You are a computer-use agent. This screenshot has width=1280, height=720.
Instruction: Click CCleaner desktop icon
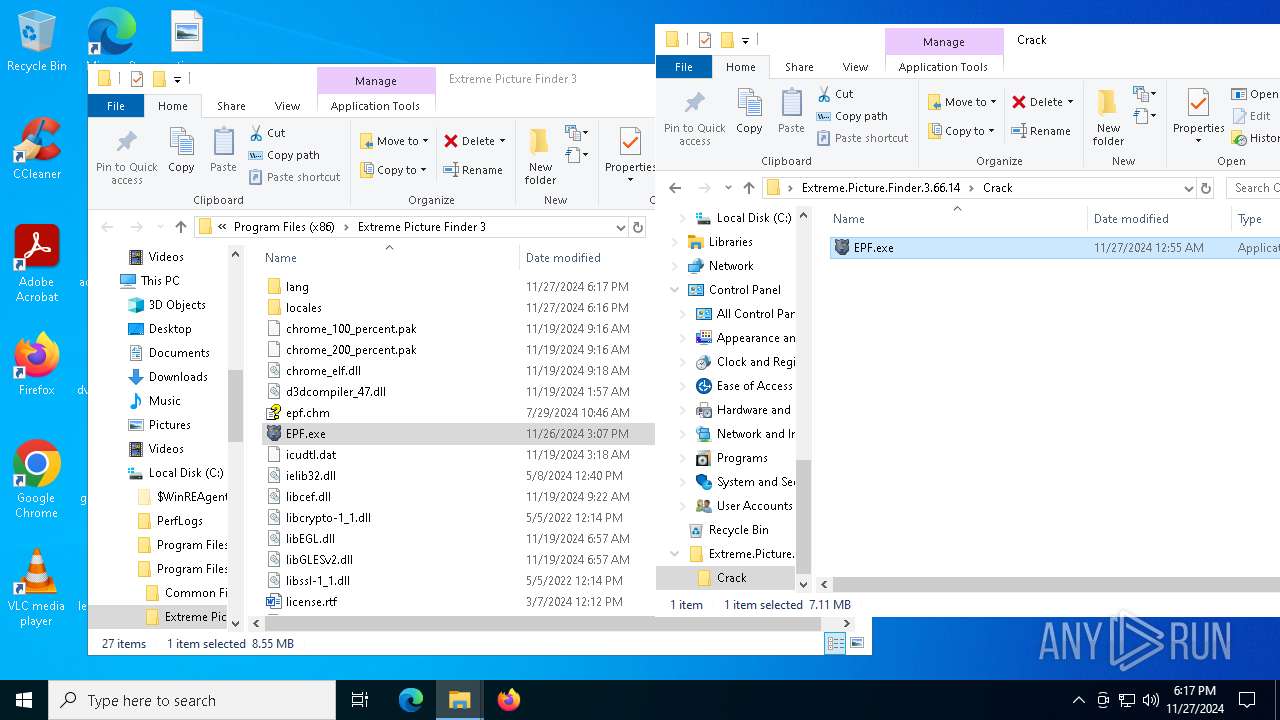[36, 148]
